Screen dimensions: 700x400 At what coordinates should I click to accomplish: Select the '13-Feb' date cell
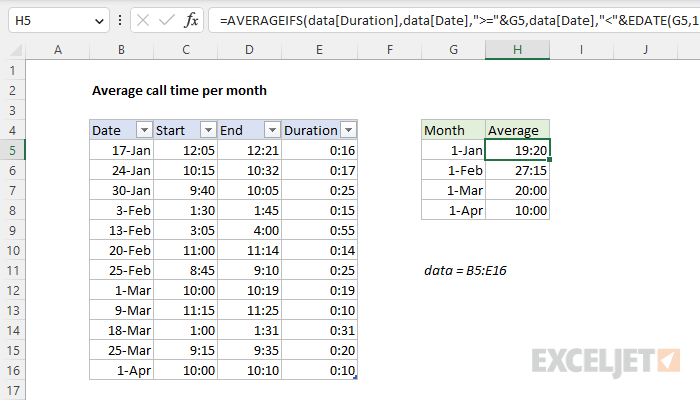pos(121,230)
